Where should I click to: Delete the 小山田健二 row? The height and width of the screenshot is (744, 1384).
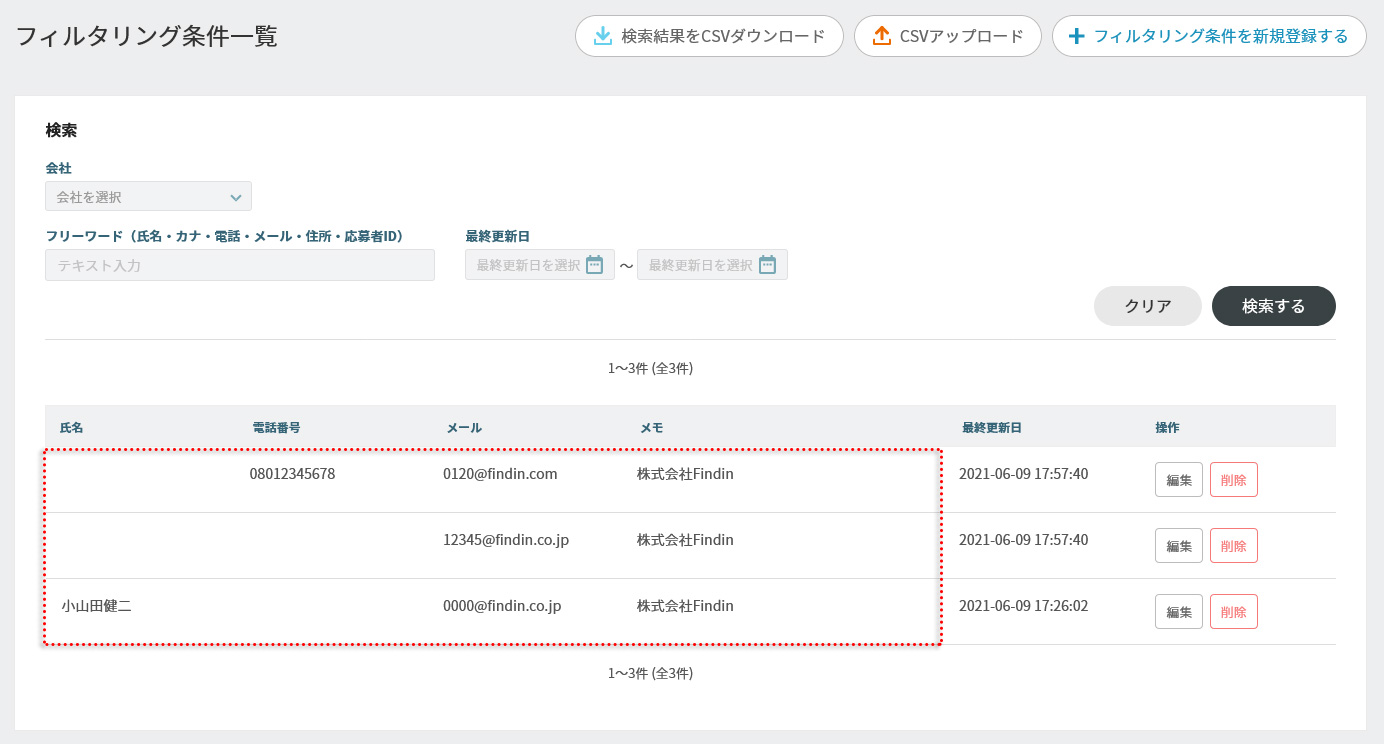[x=1233, y=612]
